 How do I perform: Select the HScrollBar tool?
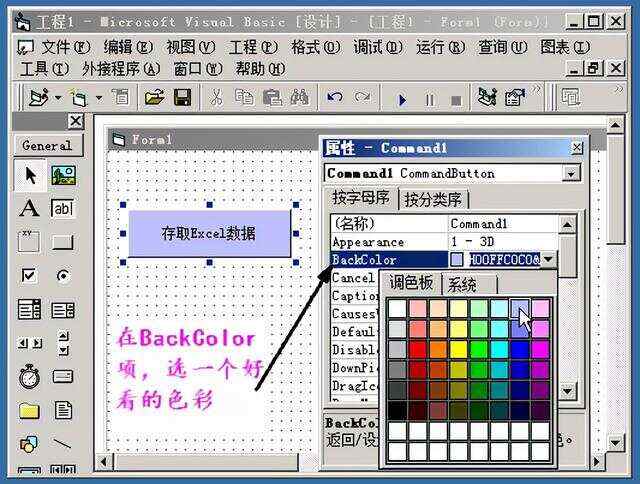click(29, 343)
